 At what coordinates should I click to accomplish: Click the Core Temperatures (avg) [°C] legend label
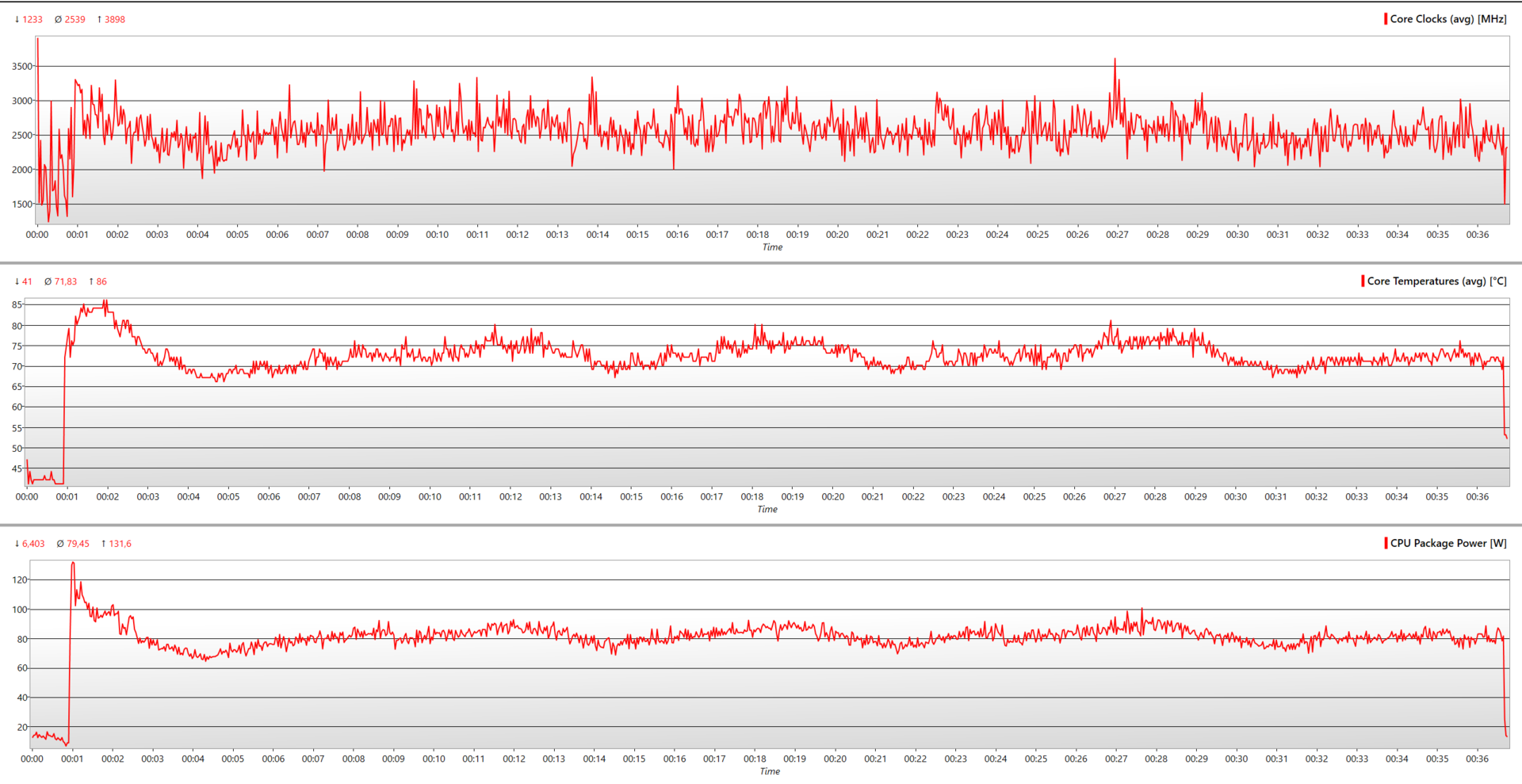tap(1436, 281)
